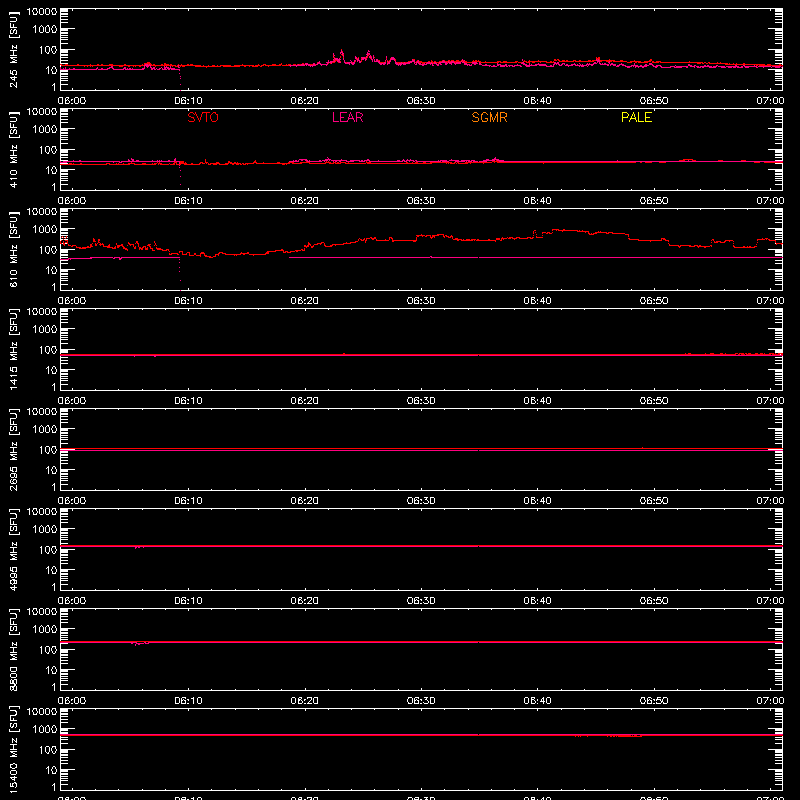Click 06:50 time label under 1415 MHz panel
Image resolution: width=800 pixels, height=800 pixels.
click(654, 401)
